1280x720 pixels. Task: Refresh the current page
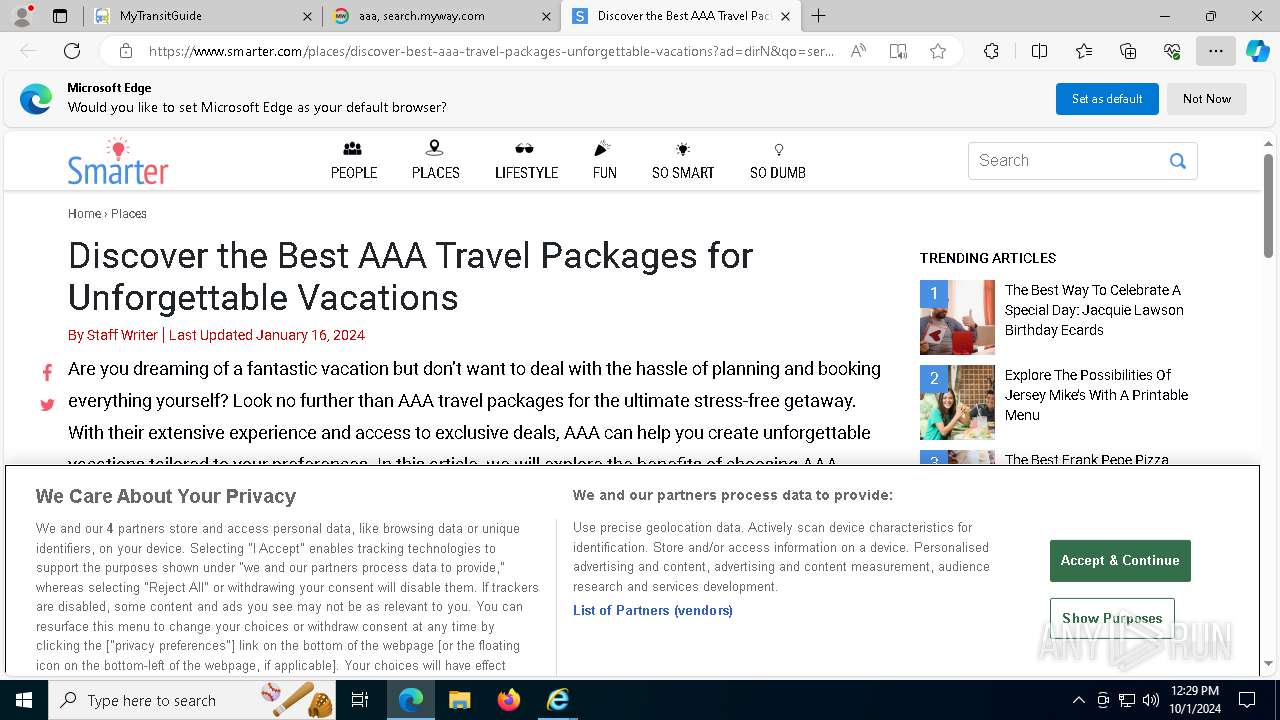click(72, 51)
